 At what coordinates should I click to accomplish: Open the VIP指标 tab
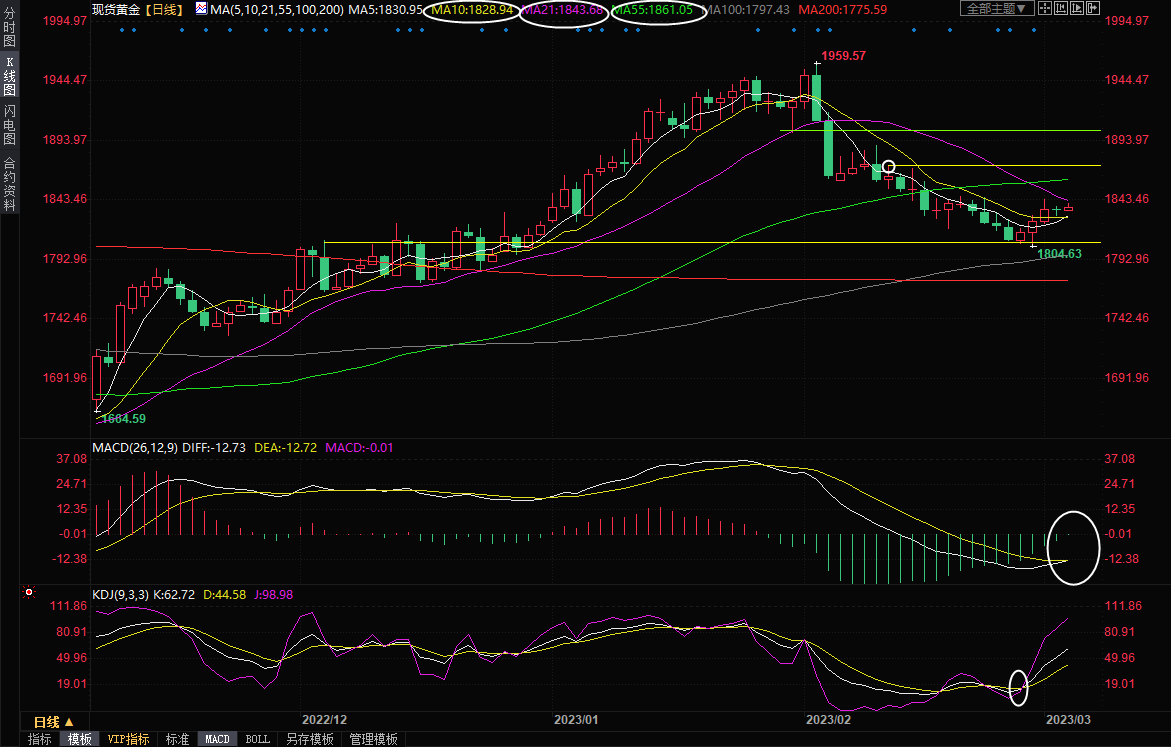(x=129, y=739)
